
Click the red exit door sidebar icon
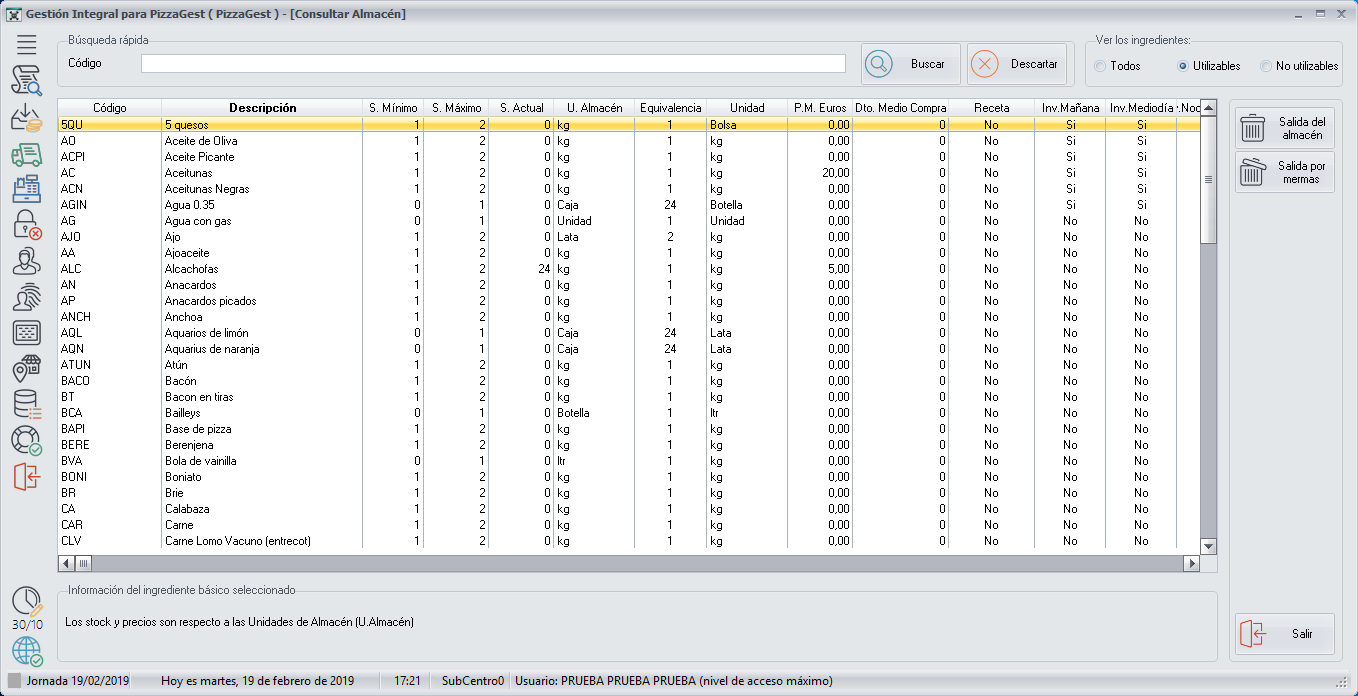[26, 477]
